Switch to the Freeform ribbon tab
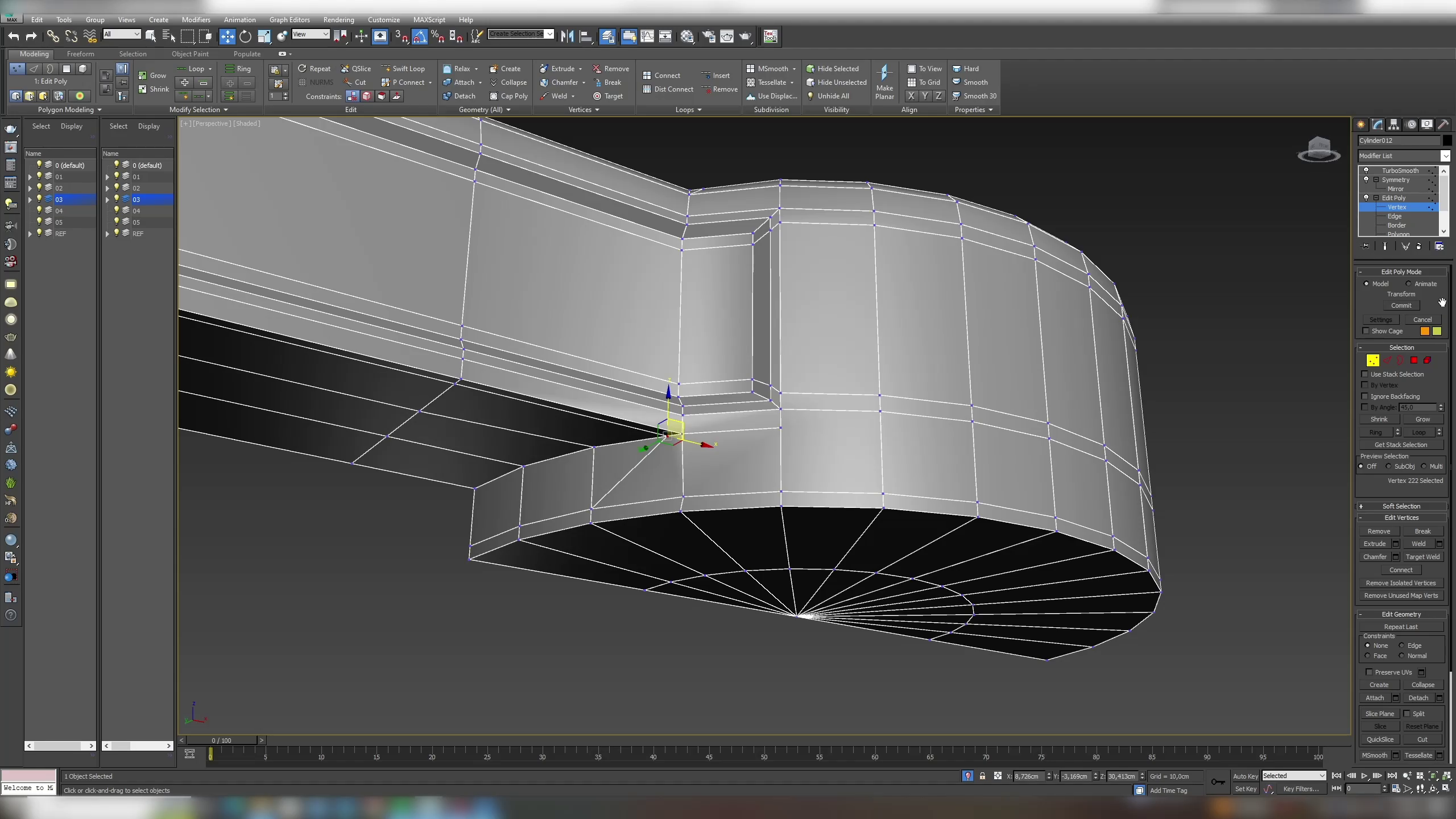Screen dimensions: 1456x819 pyautogui.click(x=80, y=54)
